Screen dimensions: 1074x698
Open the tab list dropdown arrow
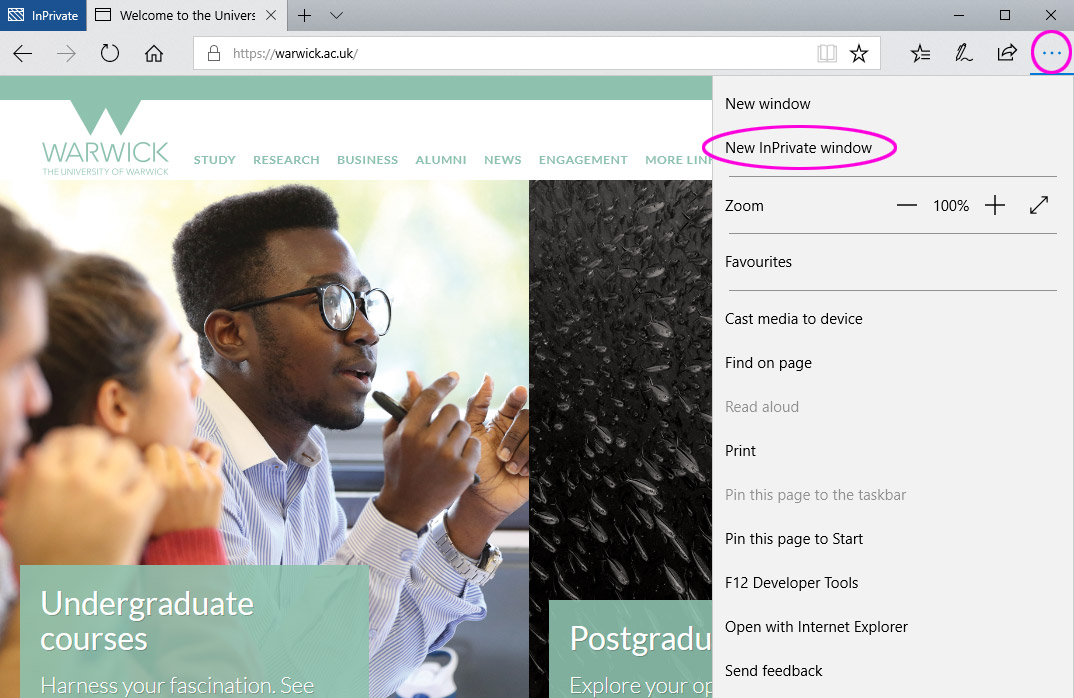[x=337, y=16]
